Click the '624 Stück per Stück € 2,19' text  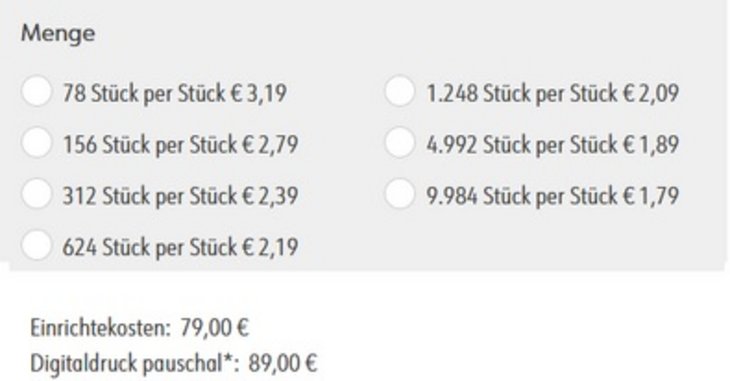click(181, 247)
